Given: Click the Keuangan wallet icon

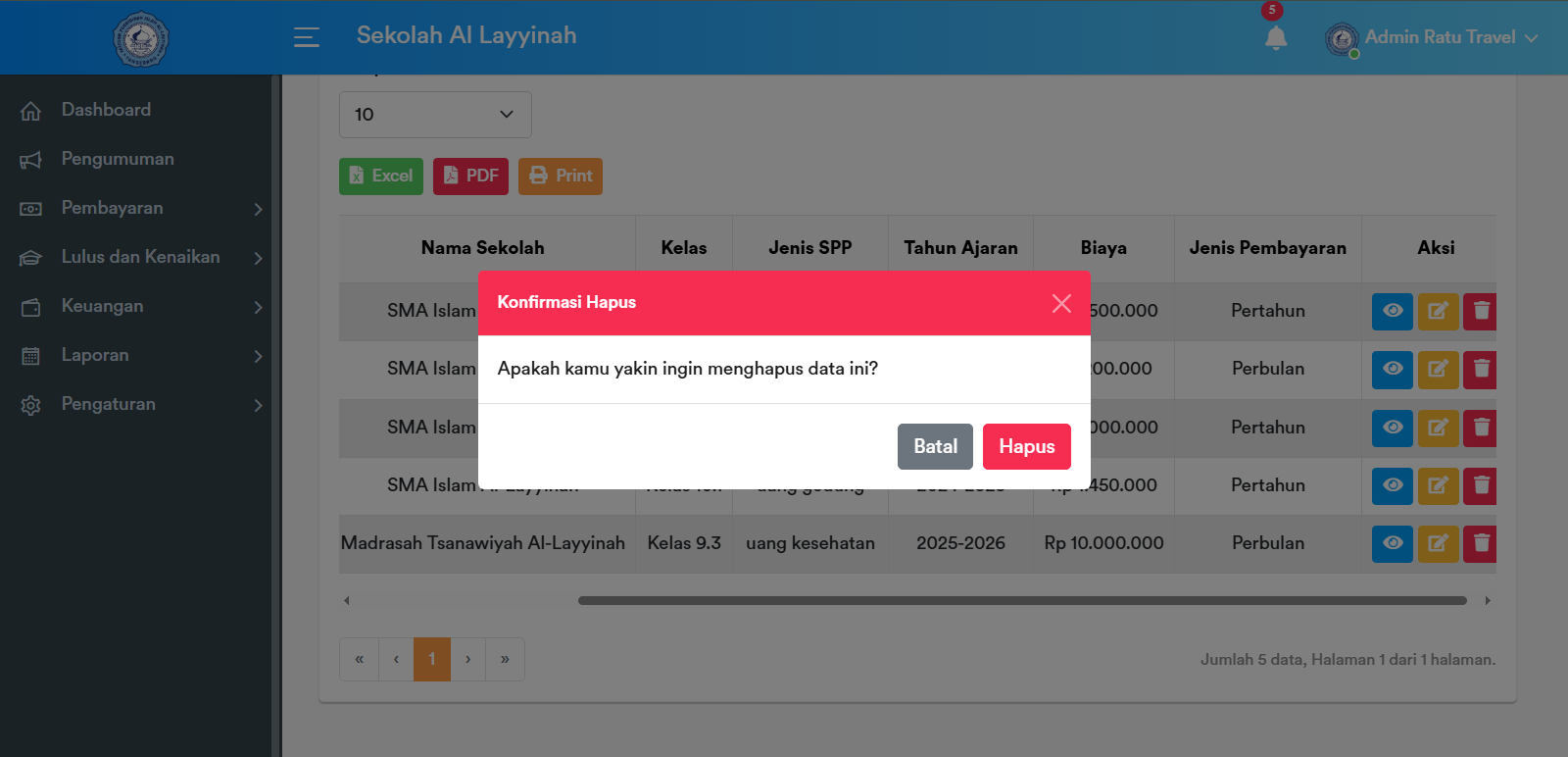Looking at the screenshot, I should pos(31,307).
